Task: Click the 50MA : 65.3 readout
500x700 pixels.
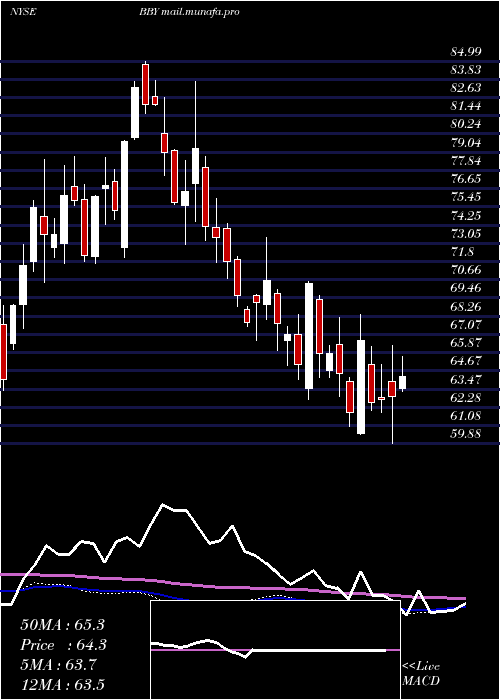Action: (x=62, y=625)
